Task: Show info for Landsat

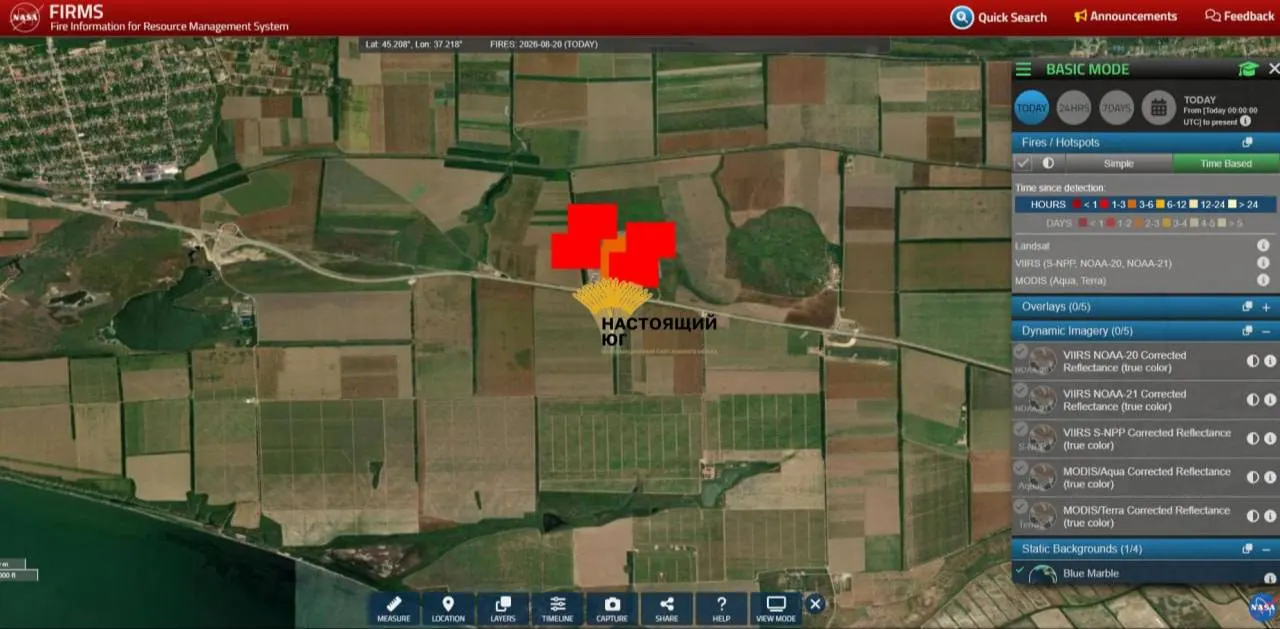Action: coord(1263,245)
